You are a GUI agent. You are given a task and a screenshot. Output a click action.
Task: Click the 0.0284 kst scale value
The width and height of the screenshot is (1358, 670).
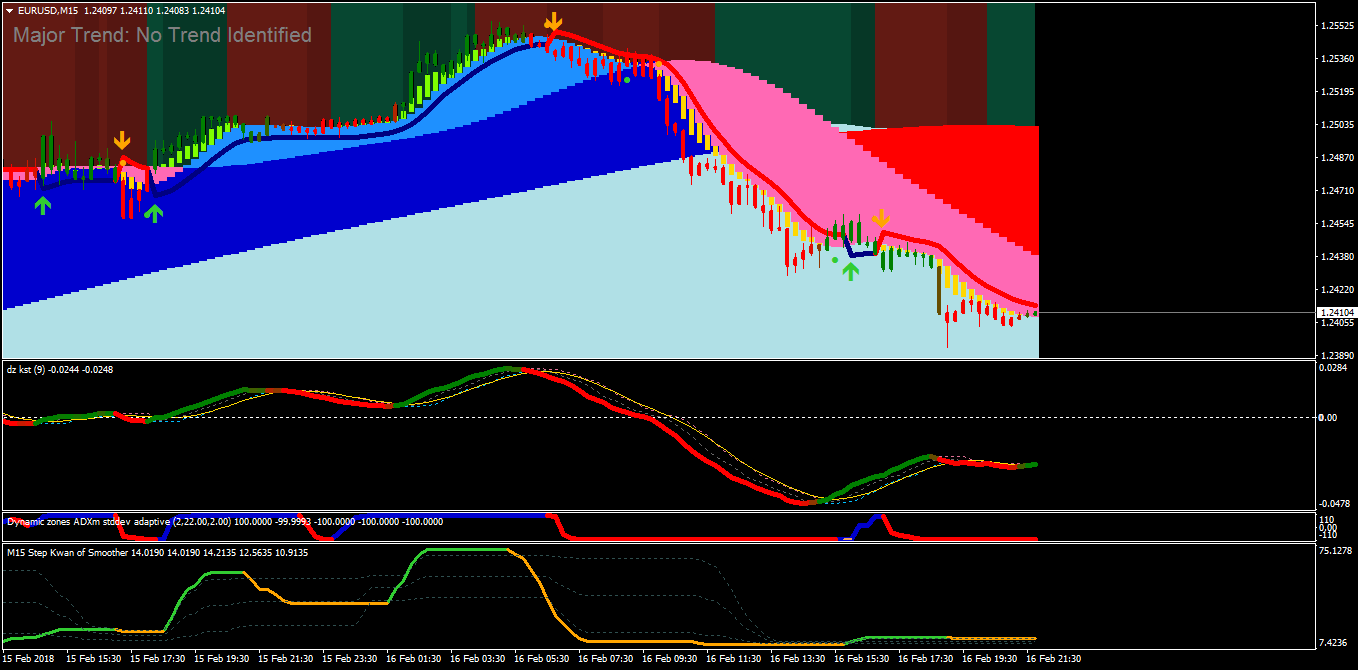coord(1335,368)
